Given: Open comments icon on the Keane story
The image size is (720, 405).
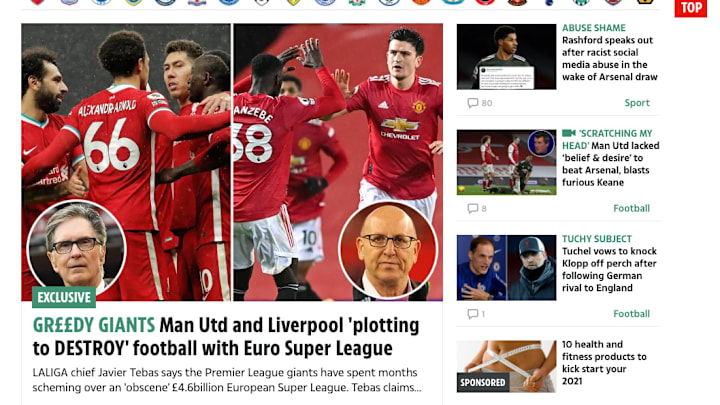Looking at the screenshot, I should click(472, 208).
